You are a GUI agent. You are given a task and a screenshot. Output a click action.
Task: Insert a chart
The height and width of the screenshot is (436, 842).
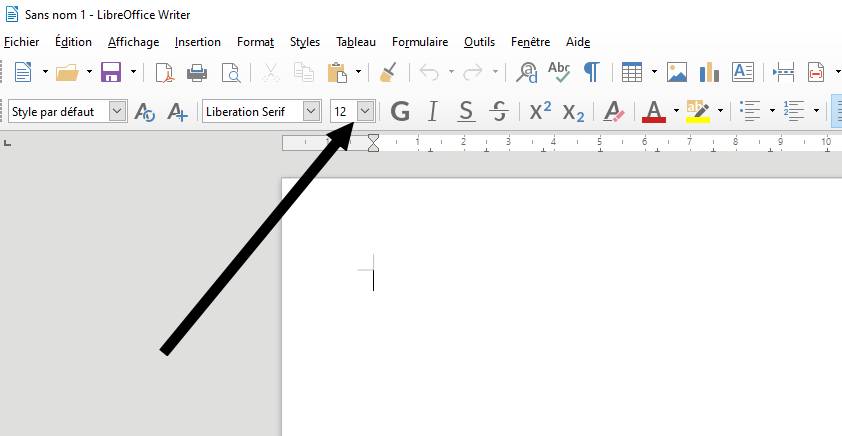click(709, 72)
